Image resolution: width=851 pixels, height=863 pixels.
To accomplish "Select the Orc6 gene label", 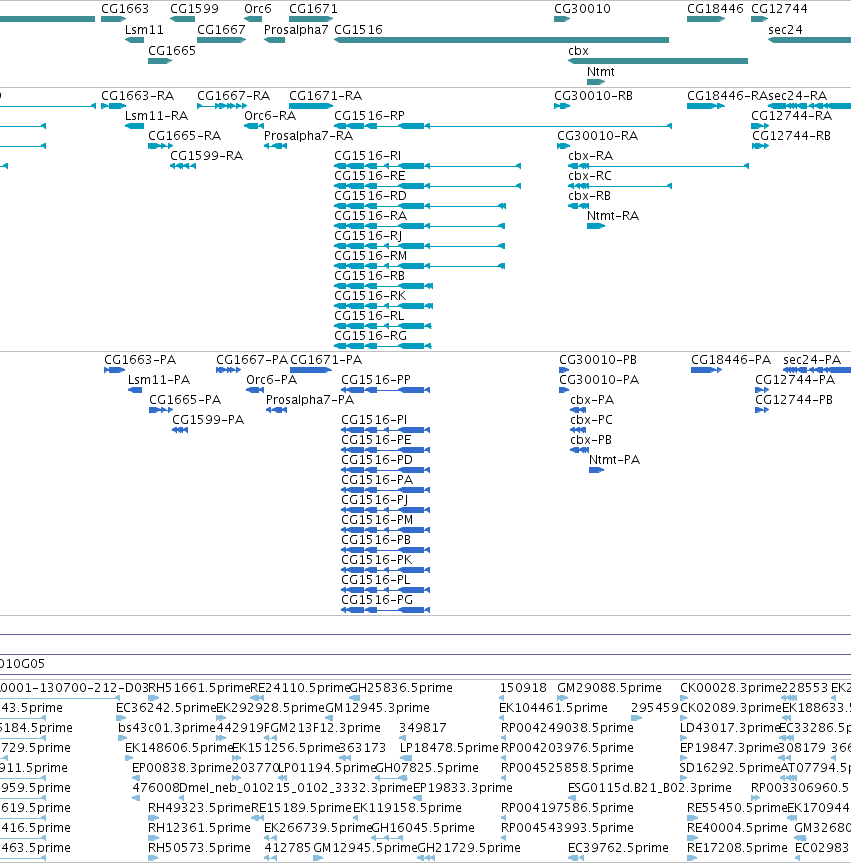I will (258, 9).
